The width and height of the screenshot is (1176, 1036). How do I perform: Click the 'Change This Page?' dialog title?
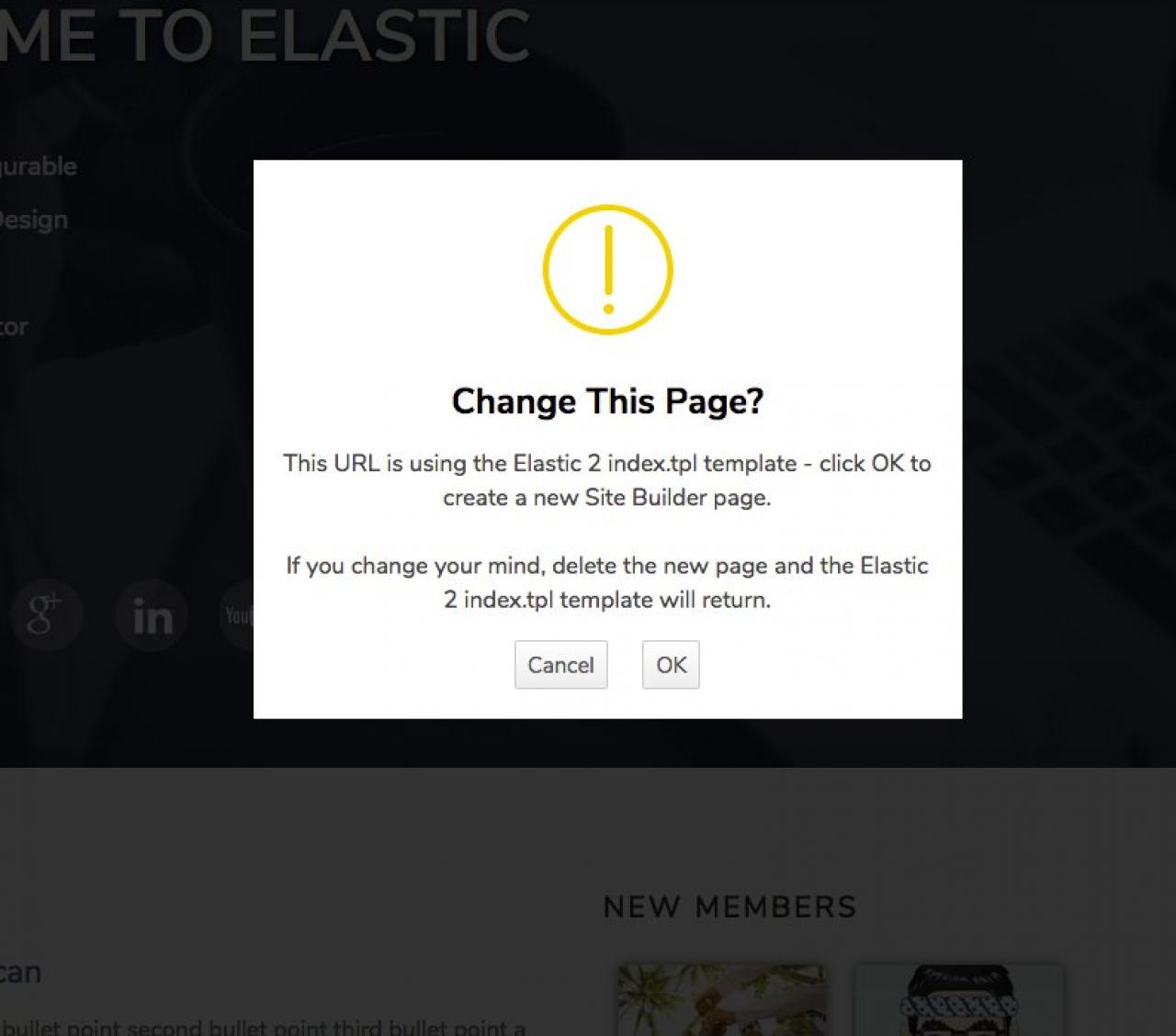point(607,401)
